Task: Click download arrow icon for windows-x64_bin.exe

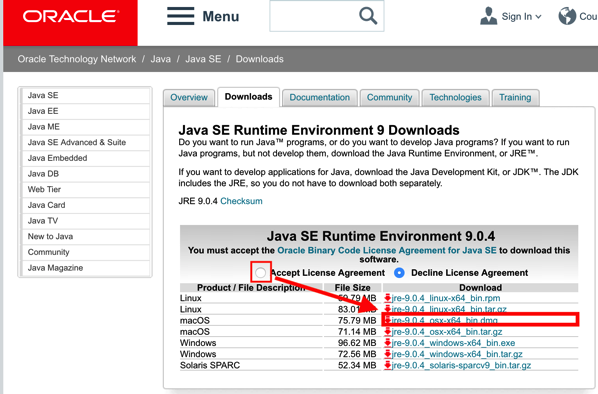Action: 387,343
